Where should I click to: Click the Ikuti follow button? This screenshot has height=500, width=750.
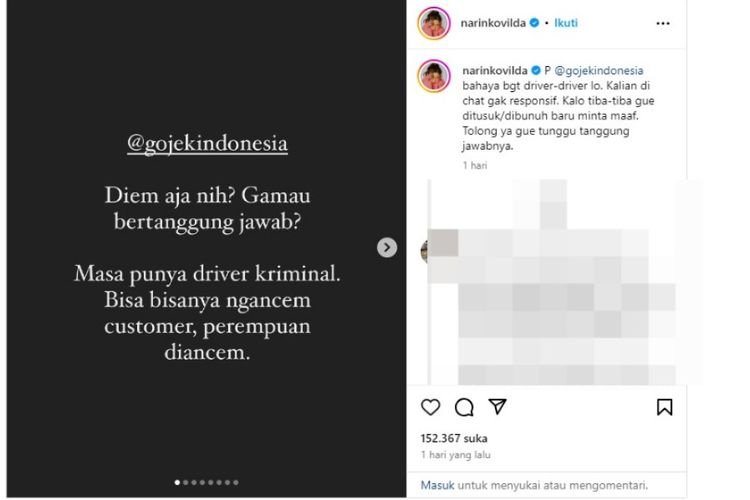(566, 22)
